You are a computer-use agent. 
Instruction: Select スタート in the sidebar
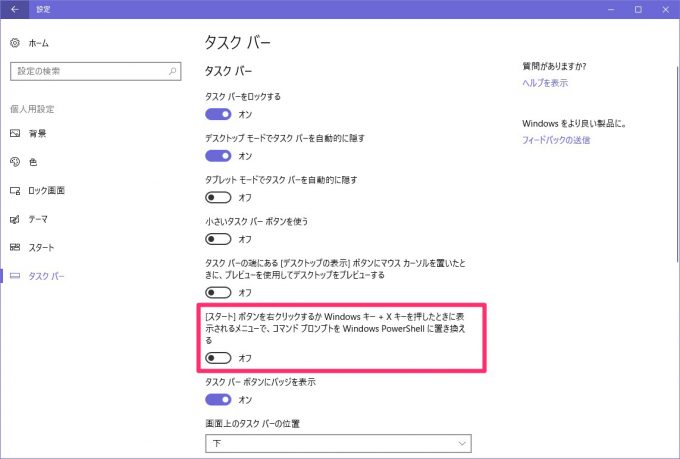(x=41, y=248)
